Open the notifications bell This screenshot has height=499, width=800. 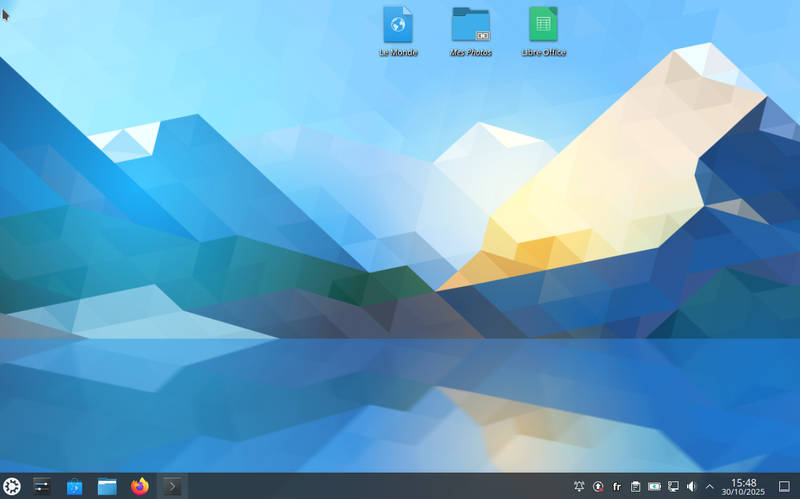[x=579, y=486]
